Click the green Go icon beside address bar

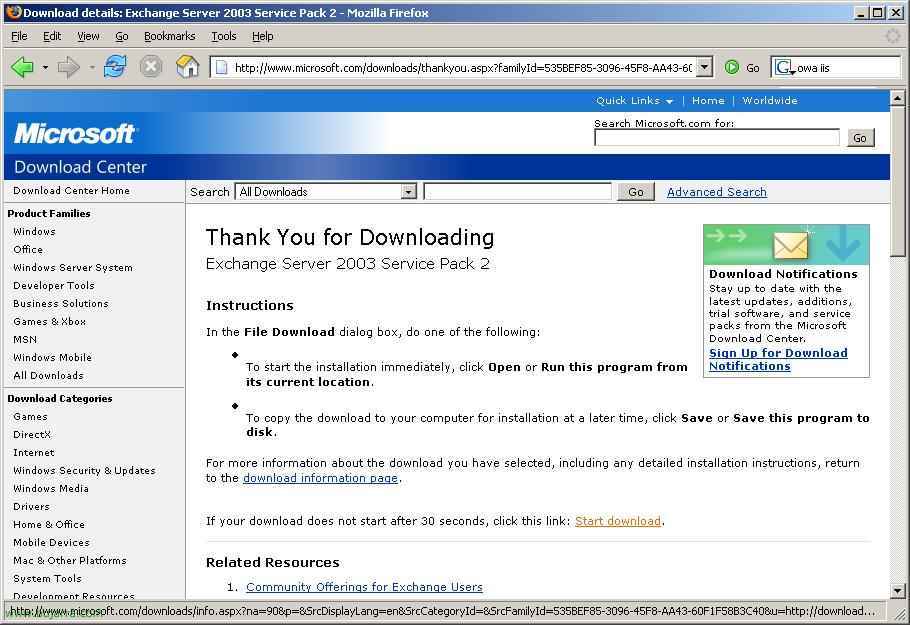tap(732, 67)
